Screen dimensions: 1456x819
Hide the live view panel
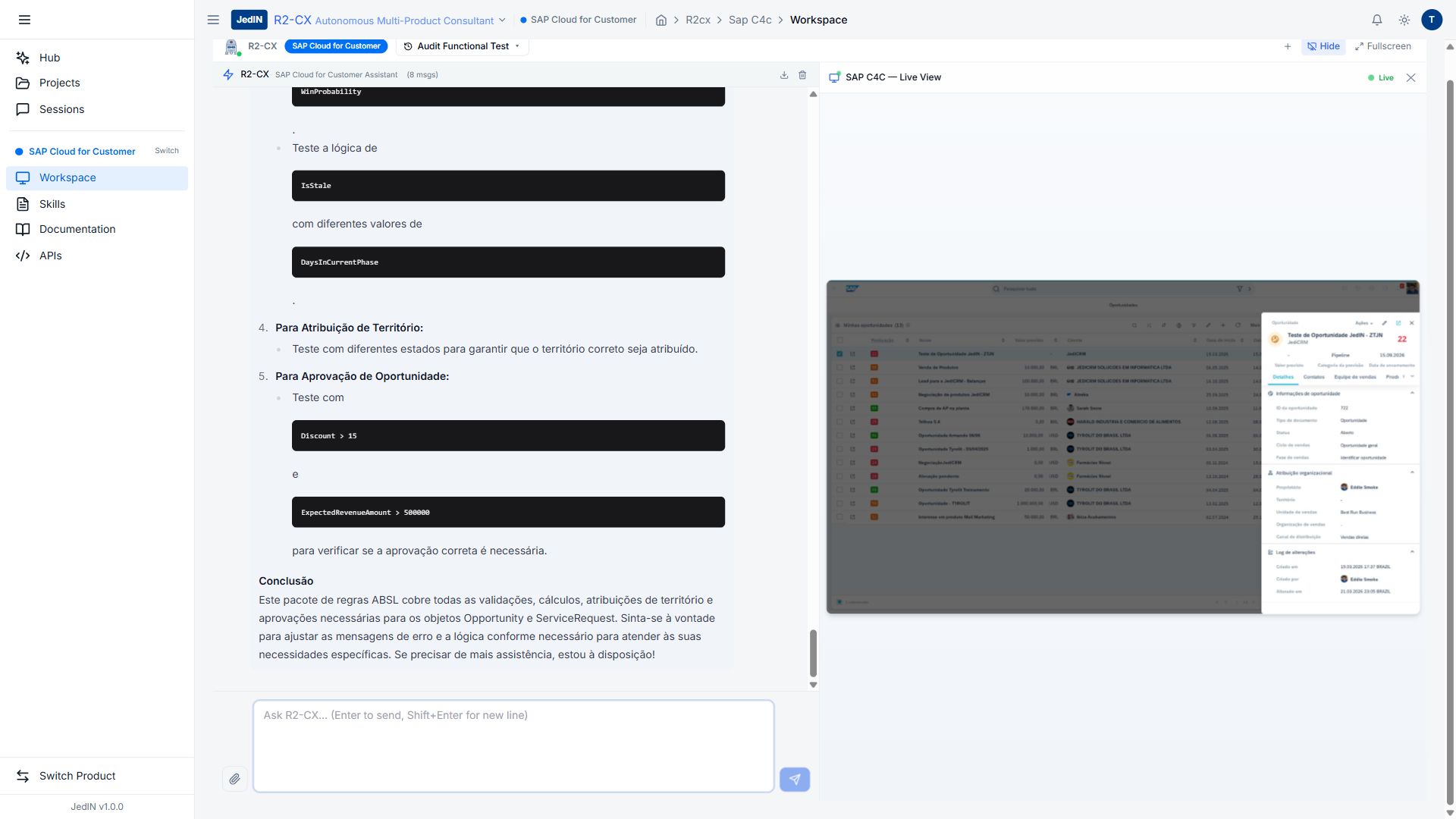[1323, 46]
